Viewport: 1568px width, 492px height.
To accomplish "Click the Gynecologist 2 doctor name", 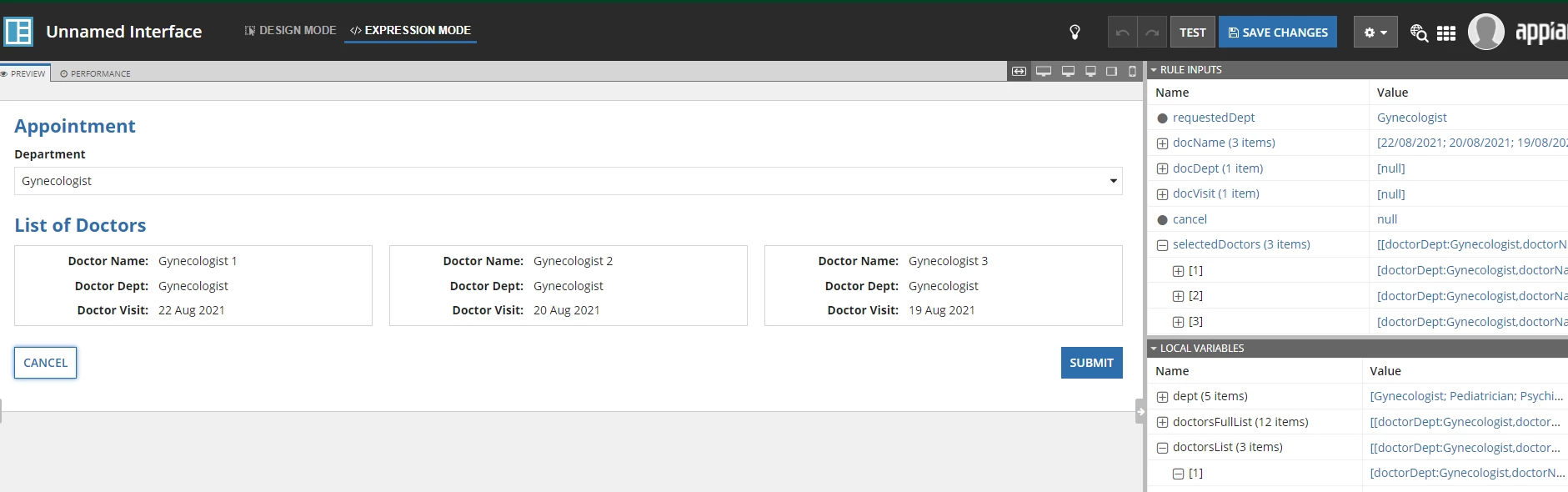I will point(573,261).
